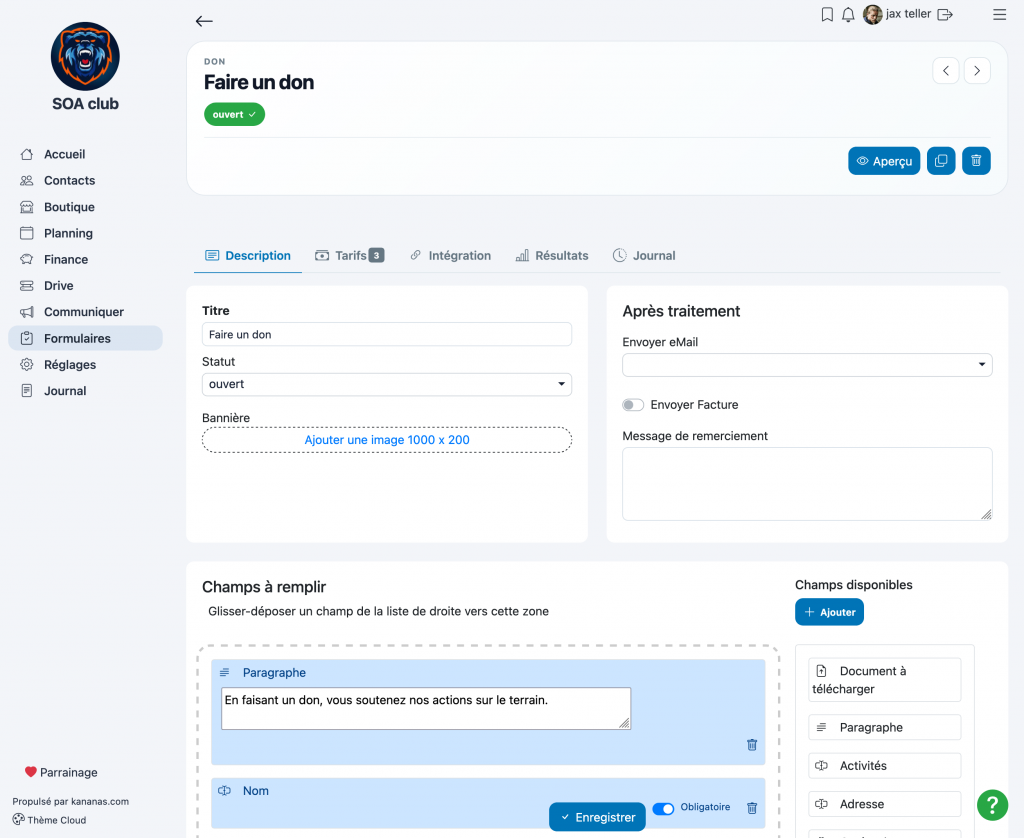Click the Thème Cloud selector
The width and height of the screenshot is (1024, 838).
click(50, 820)
